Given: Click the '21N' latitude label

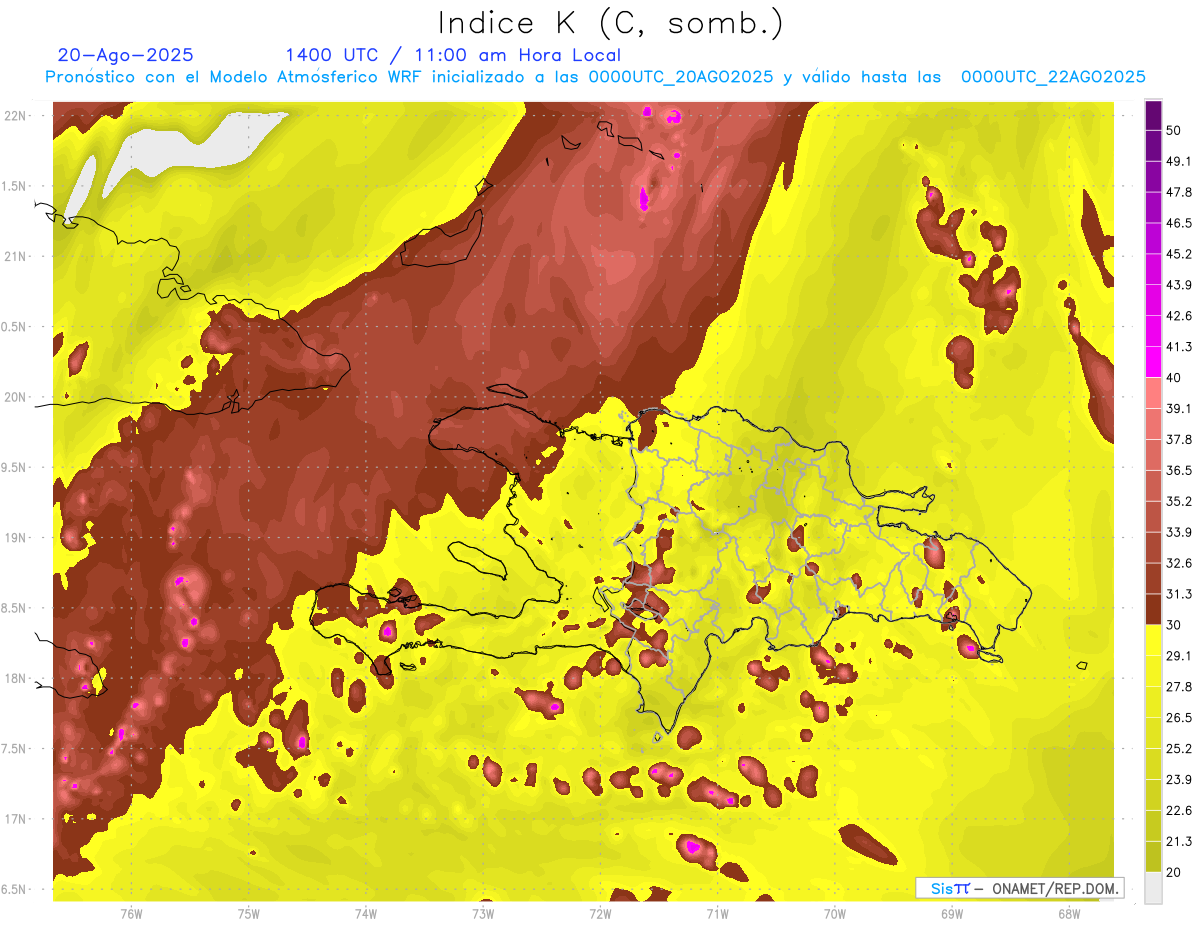Looking at the screenshot, I should (17, 256).
